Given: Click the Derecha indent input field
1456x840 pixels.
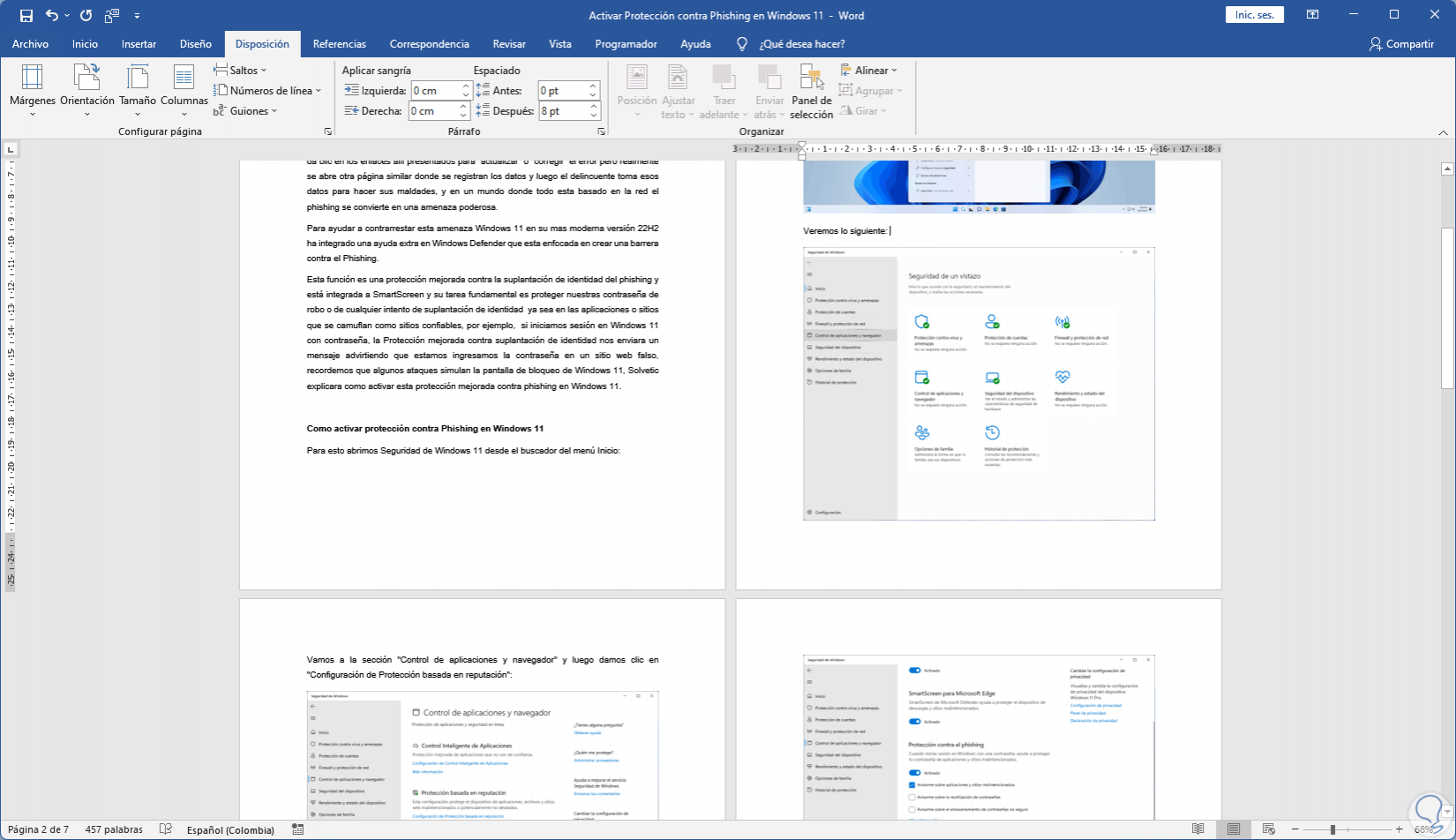Looking at the screenshot, I should click(x=435, y=111).
